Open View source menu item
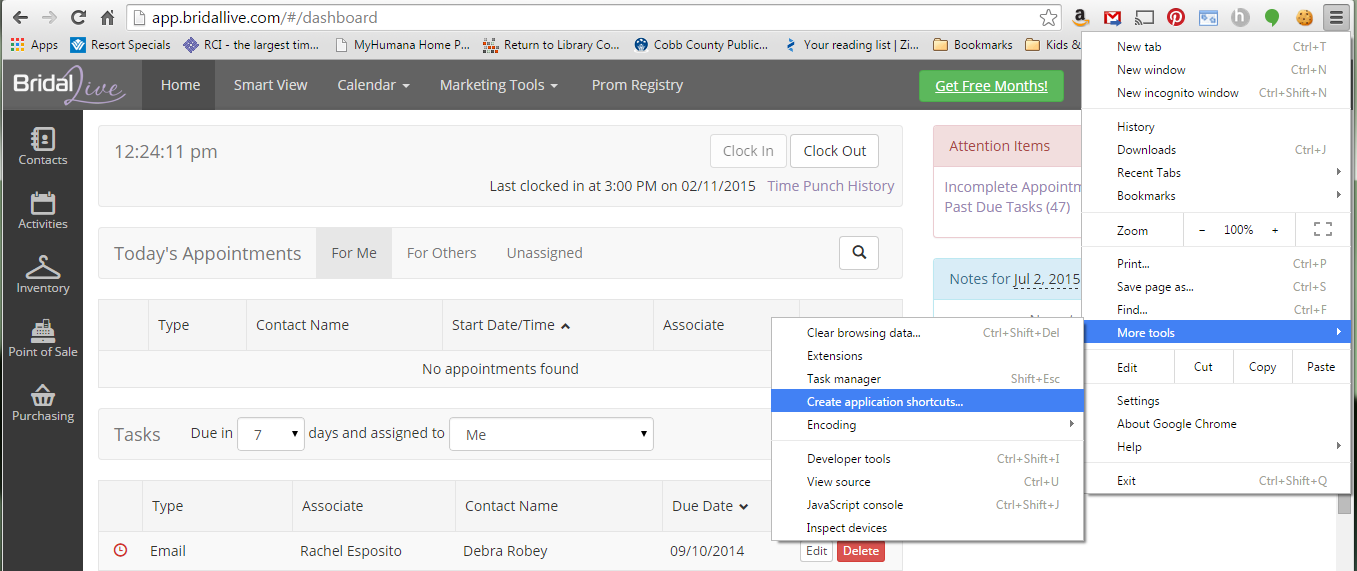 click(x=927, y=482)
